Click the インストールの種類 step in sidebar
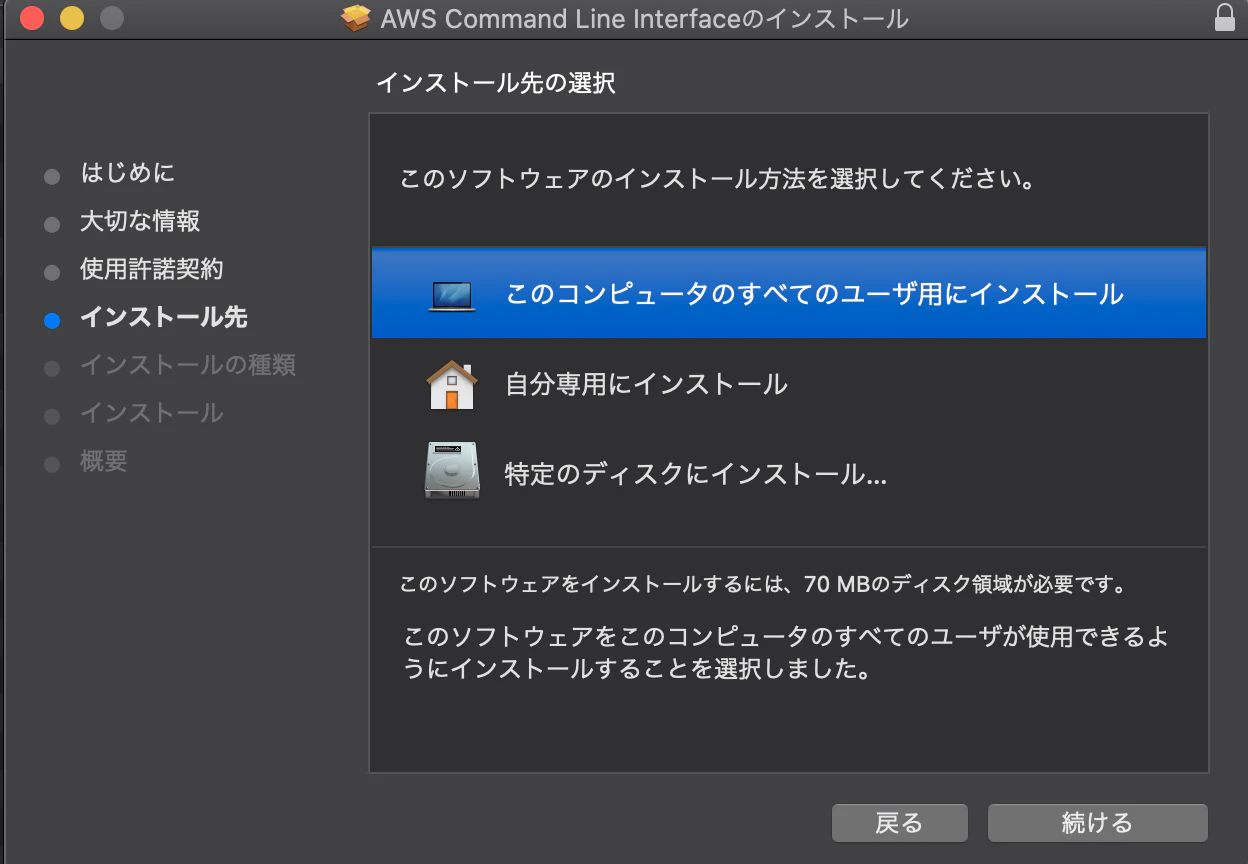 click(188, 365)
